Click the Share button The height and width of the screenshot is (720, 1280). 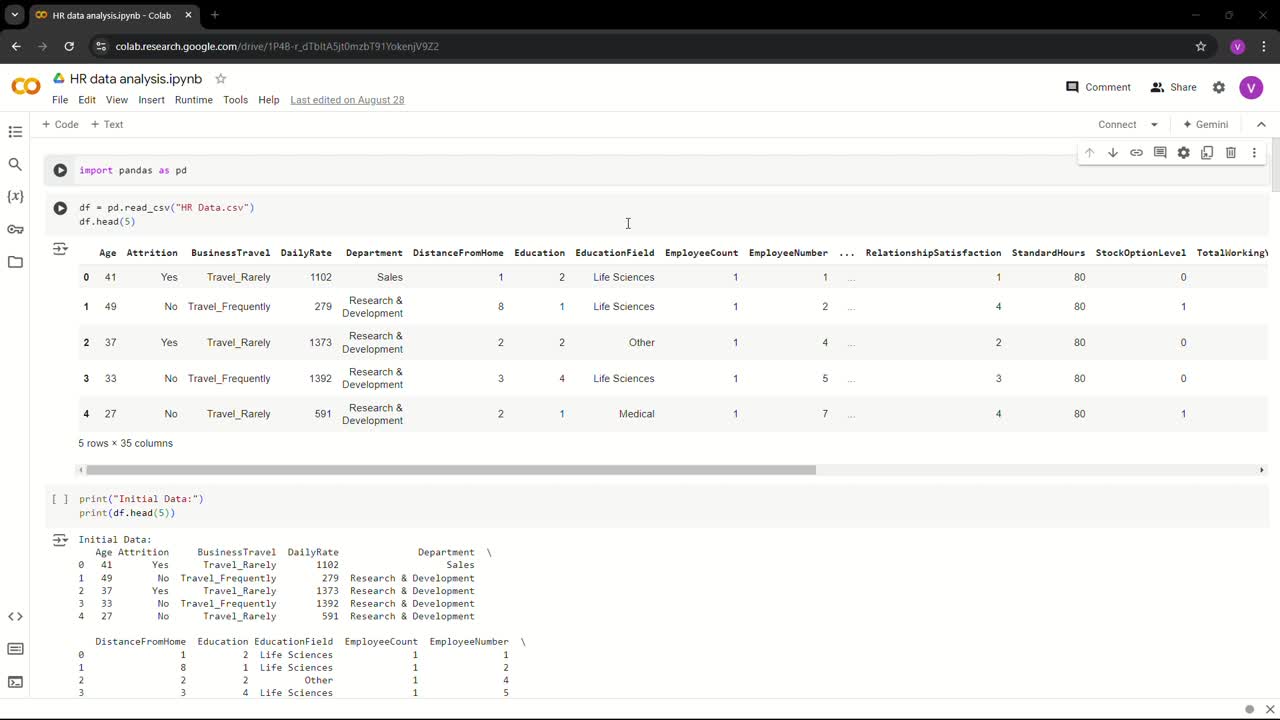click(x=1174, y=87)
